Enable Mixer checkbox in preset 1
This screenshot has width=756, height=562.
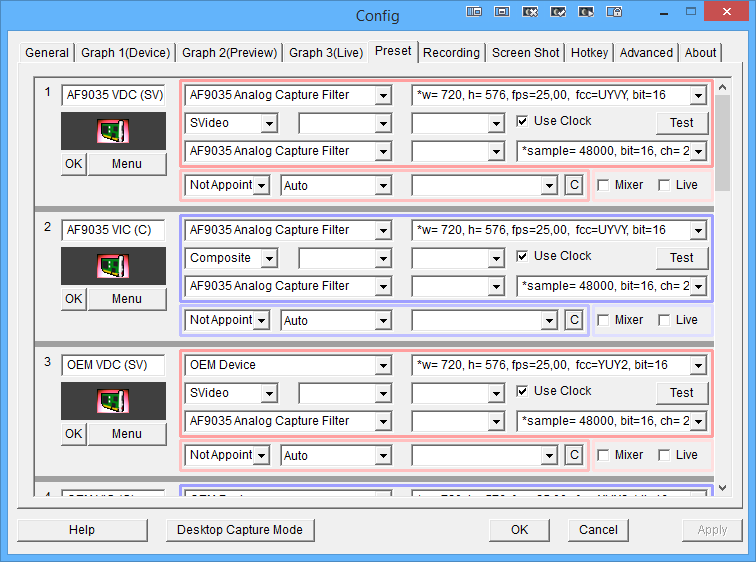[603, 185]
